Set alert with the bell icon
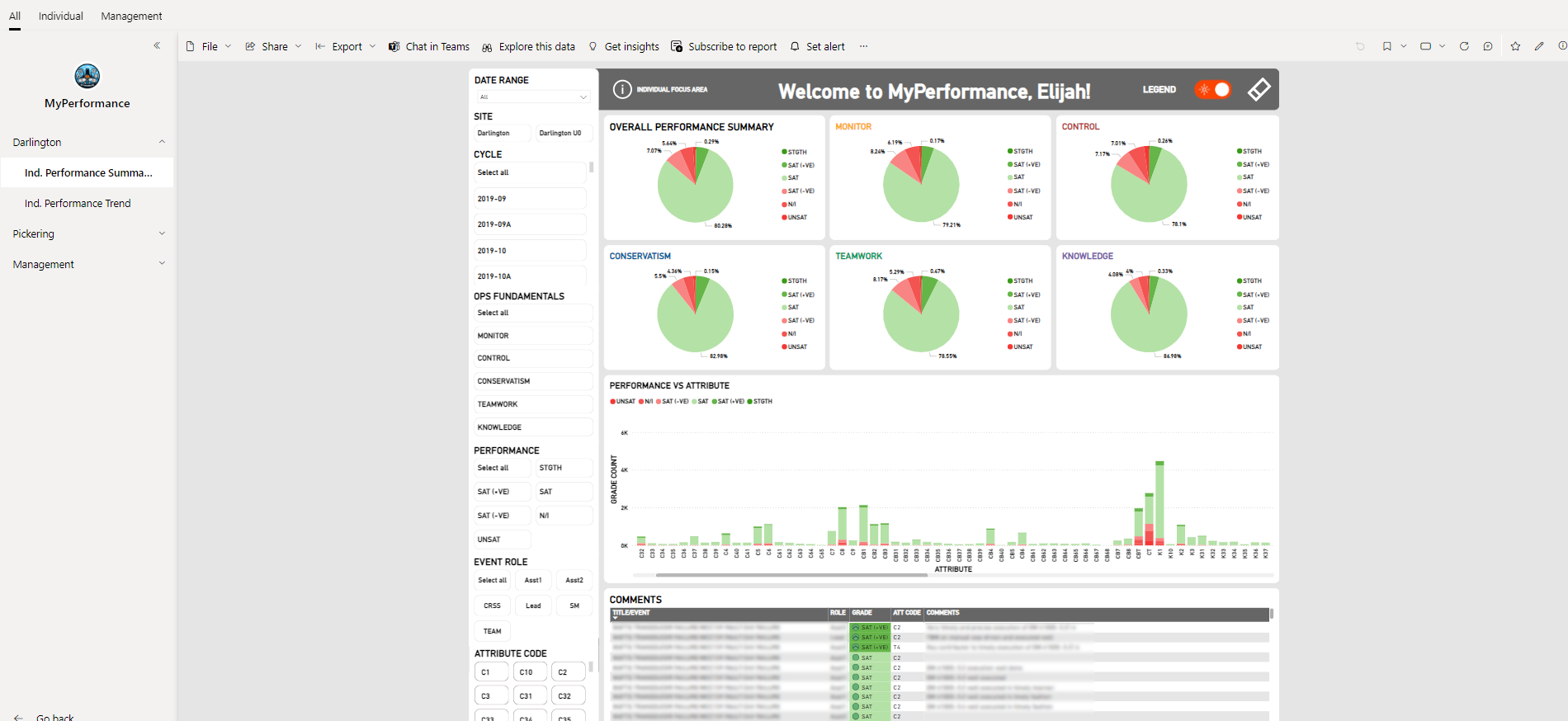Screen dimensions: 1568x721 (817, 46)
